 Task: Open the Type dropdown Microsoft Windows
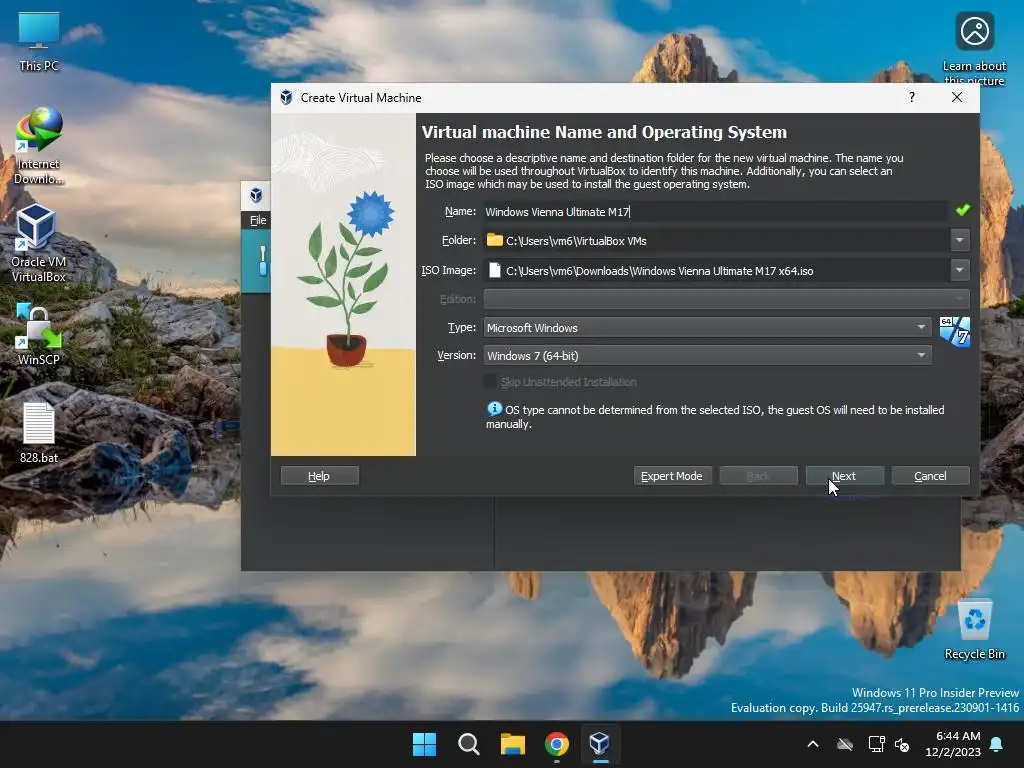[x=707, y=327]
